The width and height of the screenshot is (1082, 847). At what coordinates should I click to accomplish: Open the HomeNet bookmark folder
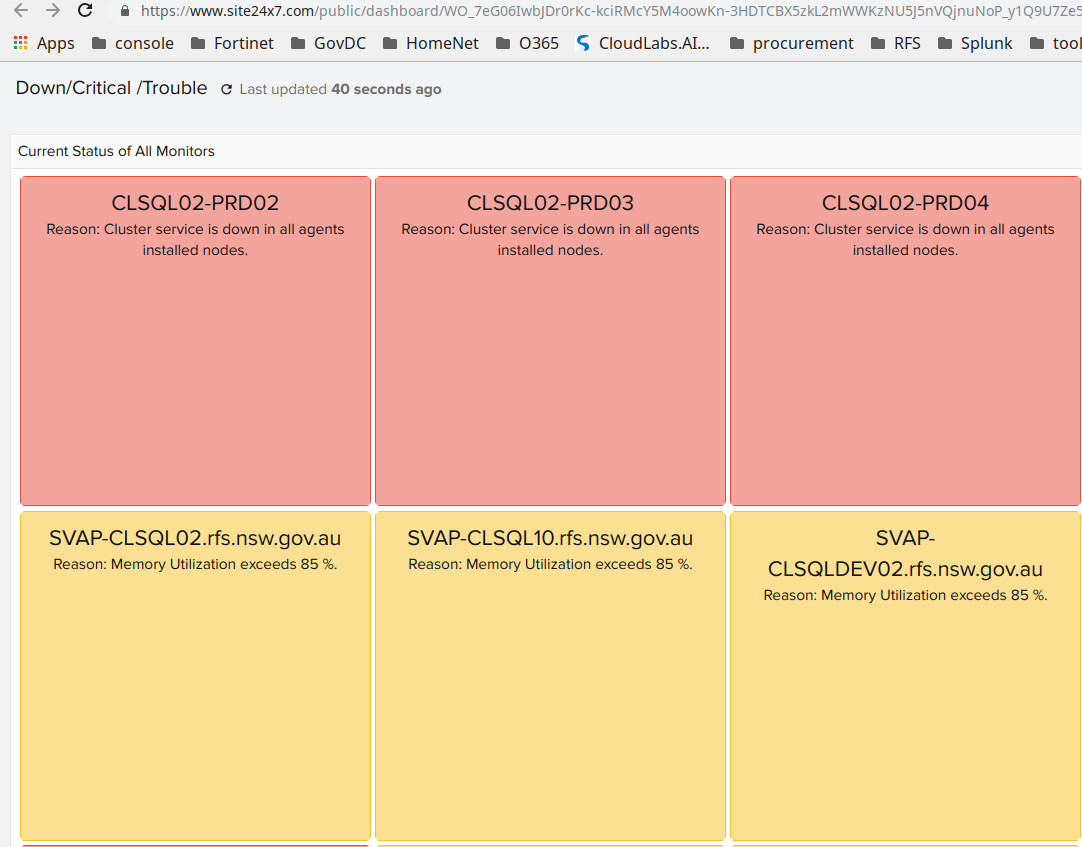[x=431, y=43]
